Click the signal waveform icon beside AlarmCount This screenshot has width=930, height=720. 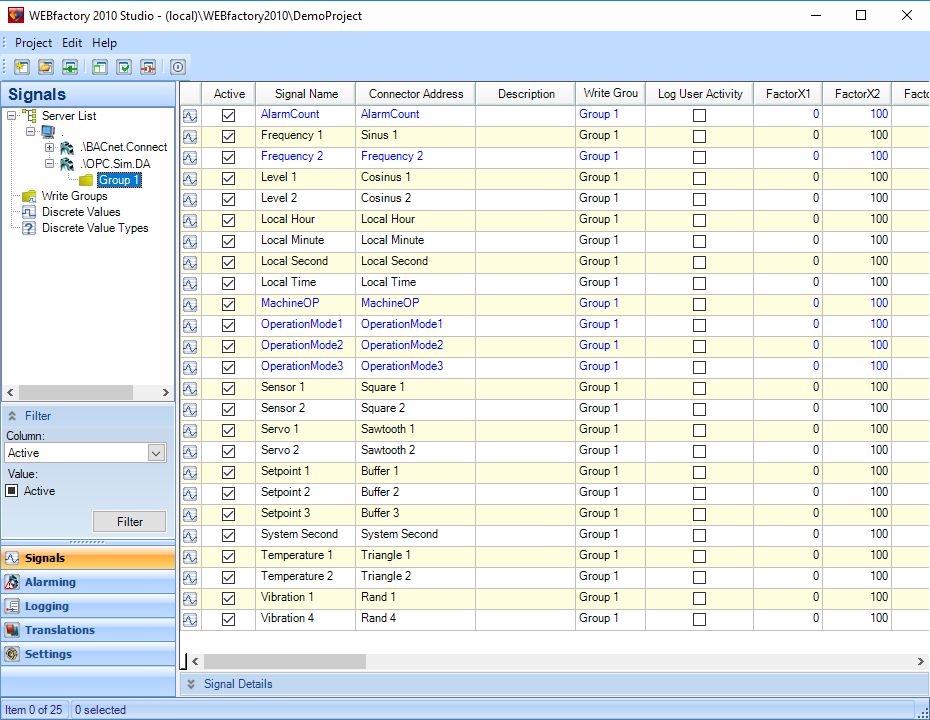(190, 115)
